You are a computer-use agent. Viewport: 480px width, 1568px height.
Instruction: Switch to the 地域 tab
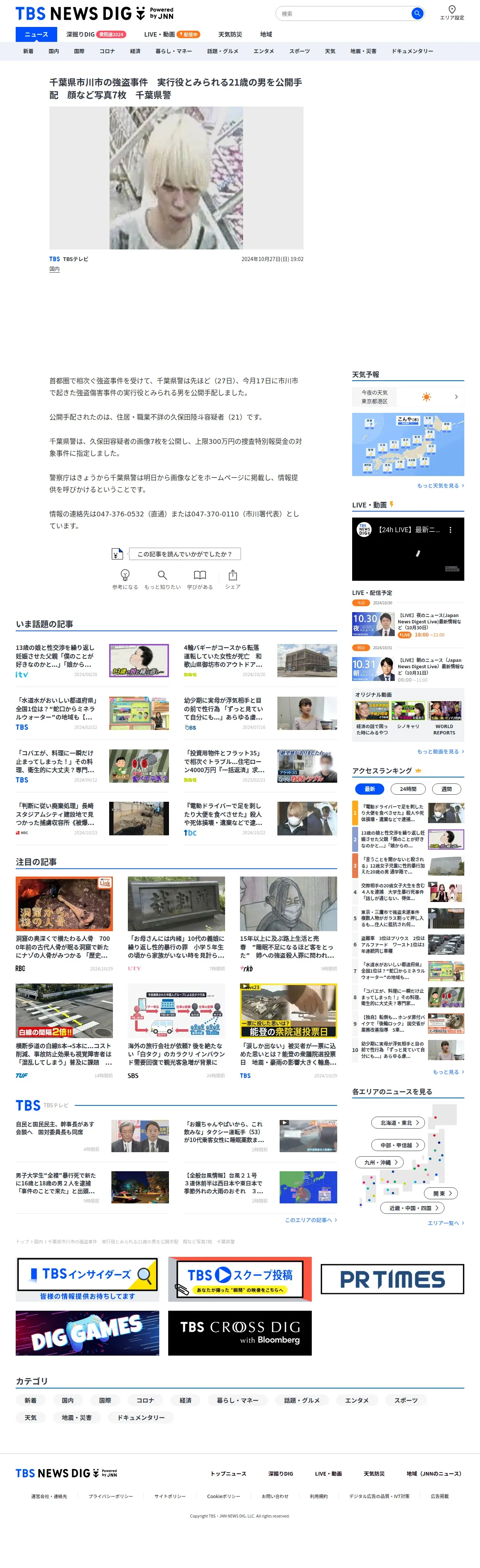pyautogui.click(x=266, y=35)
